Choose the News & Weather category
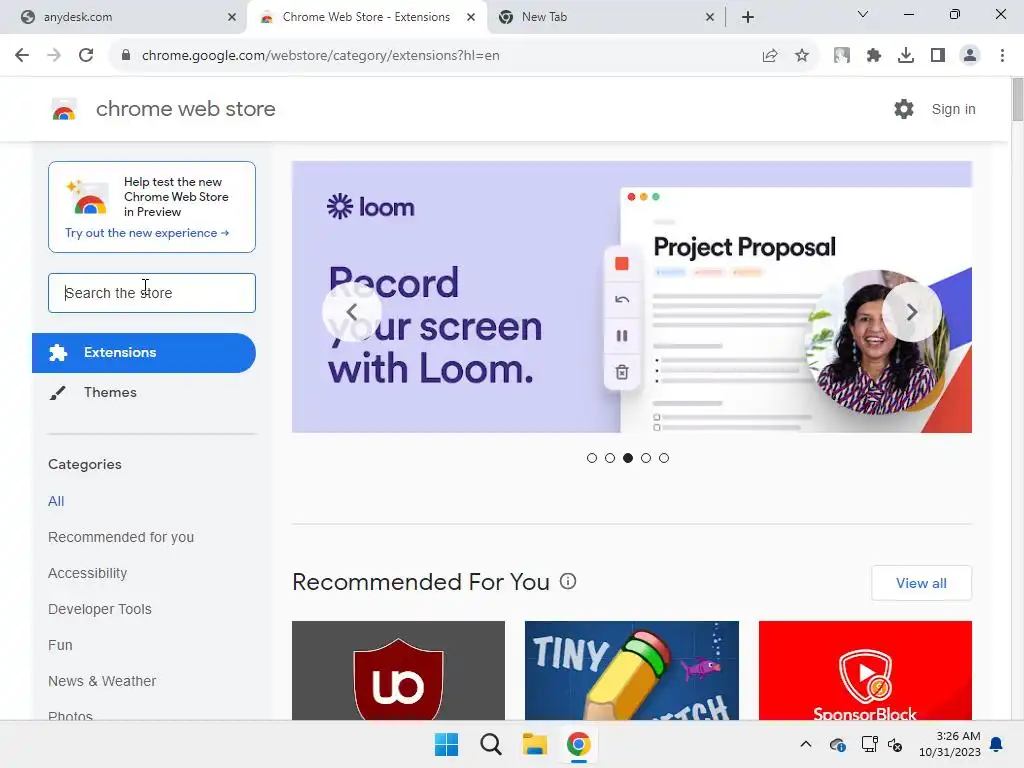This screenshot has height=768, width=1024. [x=102, y=680]
